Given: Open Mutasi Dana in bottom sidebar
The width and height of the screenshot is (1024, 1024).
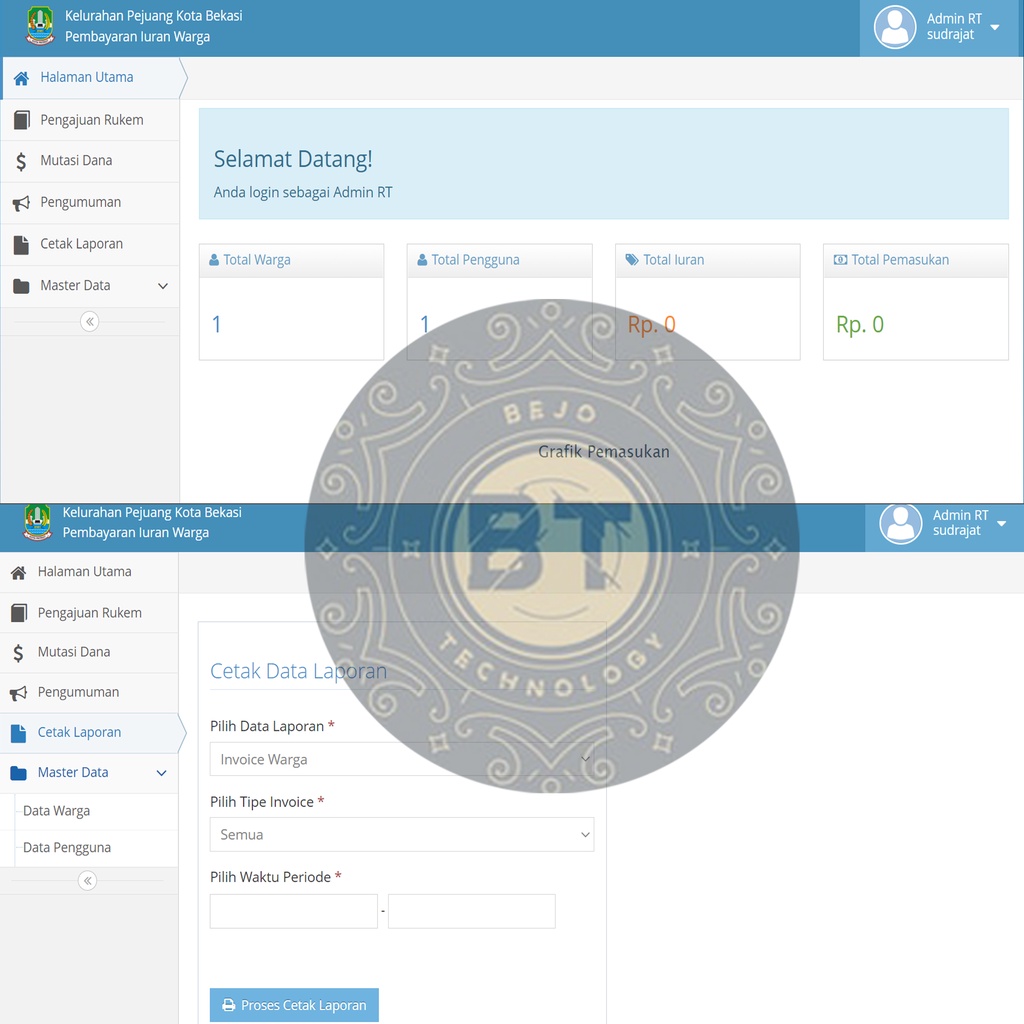Looking at the screenshot, I should click(x=89, y=653).
